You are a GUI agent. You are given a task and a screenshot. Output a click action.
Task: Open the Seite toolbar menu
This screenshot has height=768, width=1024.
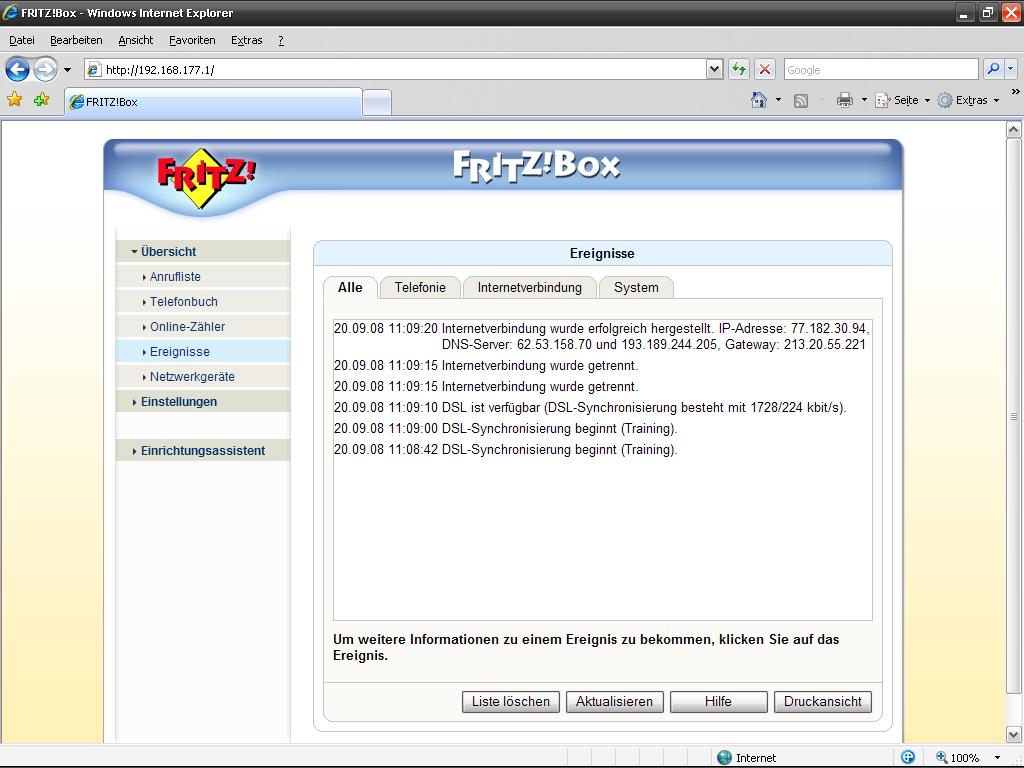[902, 100]
